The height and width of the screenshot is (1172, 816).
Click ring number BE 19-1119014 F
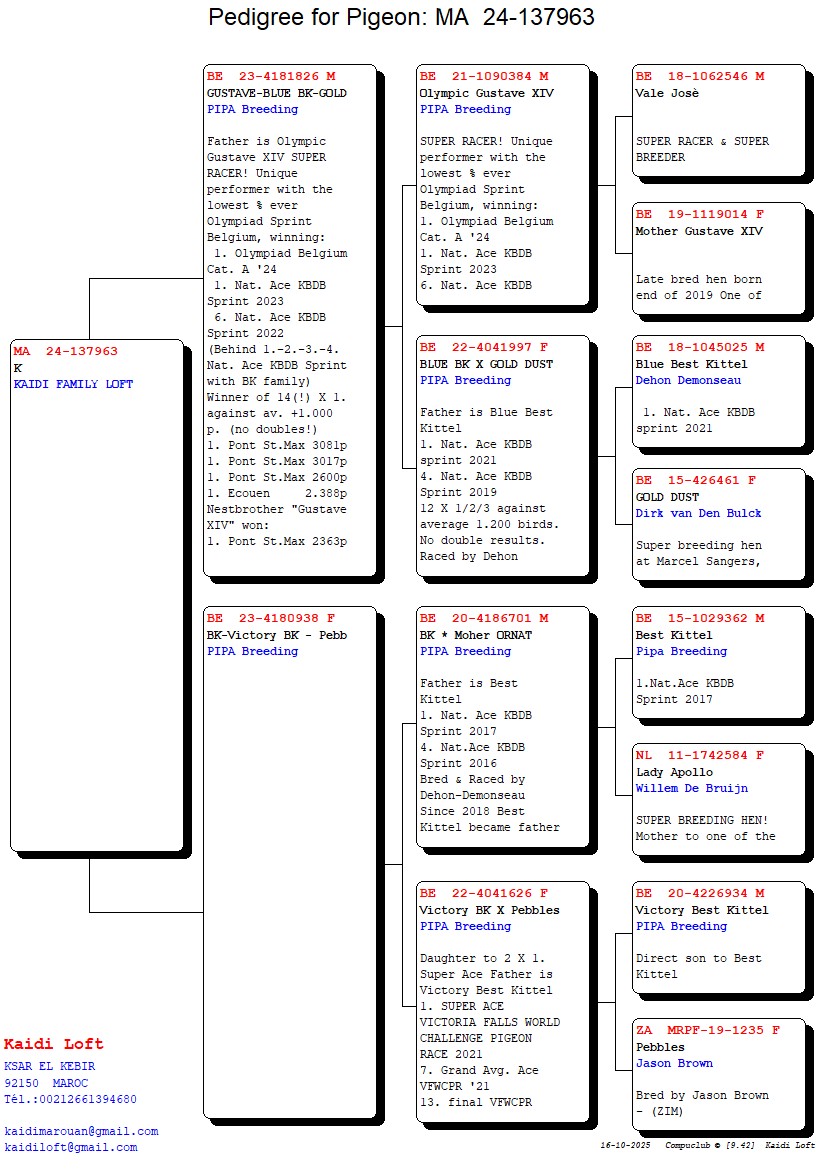699,215
